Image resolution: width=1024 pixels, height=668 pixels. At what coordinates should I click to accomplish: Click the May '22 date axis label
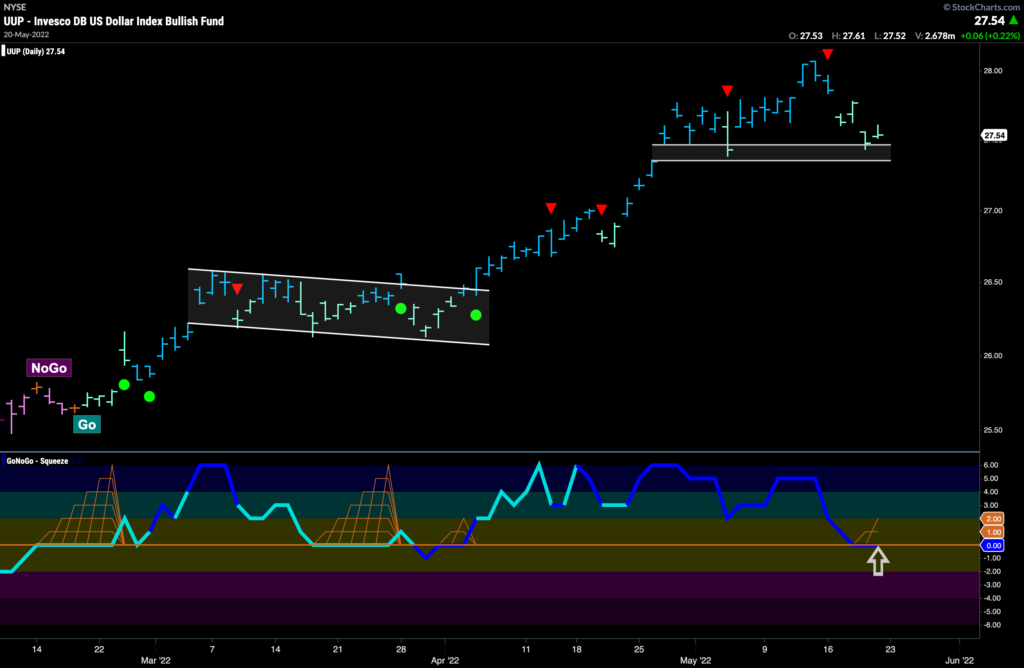[696, 660]
